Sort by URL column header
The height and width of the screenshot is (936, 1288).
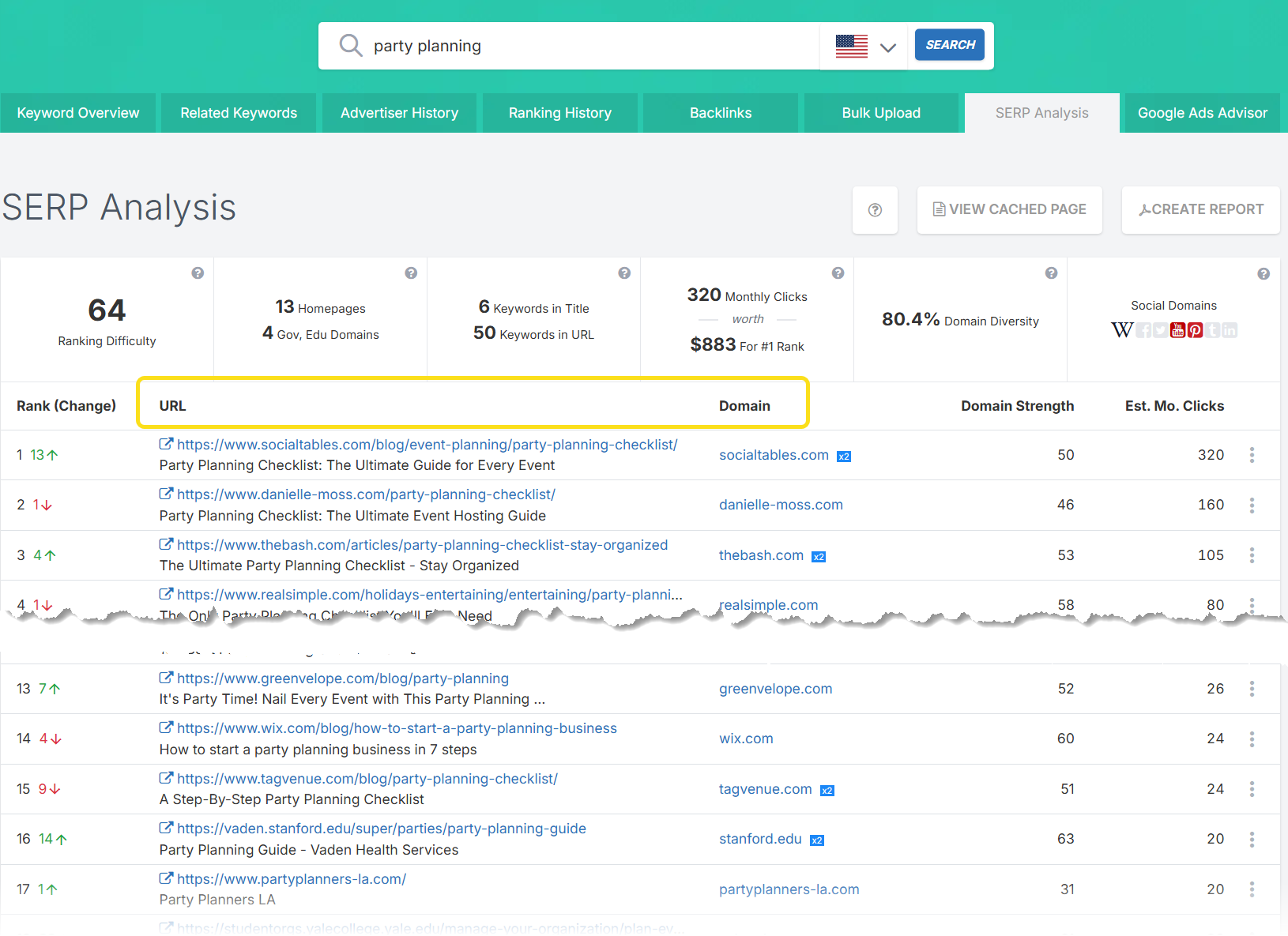coord(172,406)
